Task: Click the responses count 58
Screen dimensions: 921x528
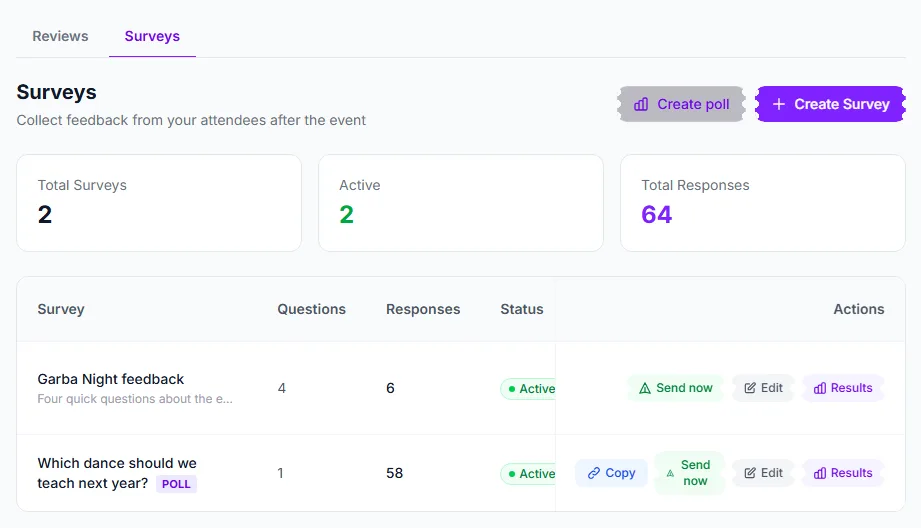Action: [395, 473]
